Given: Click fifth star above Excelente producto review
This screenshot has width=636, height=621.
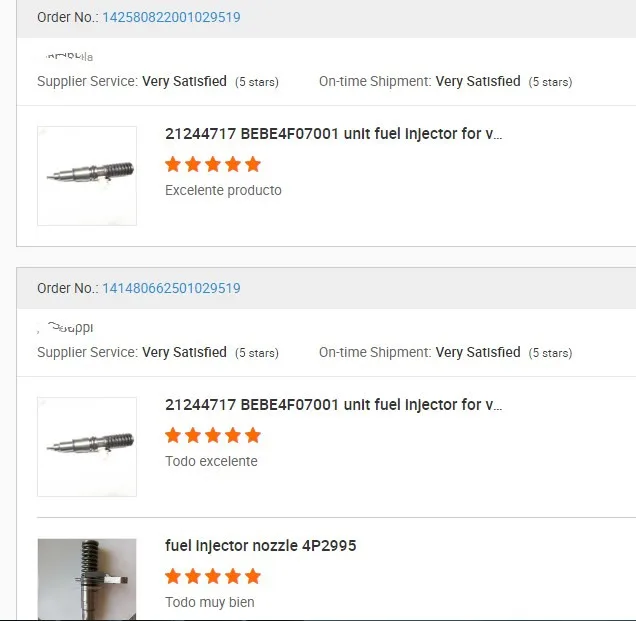Looking at the screenshot, I should point(253,164).
